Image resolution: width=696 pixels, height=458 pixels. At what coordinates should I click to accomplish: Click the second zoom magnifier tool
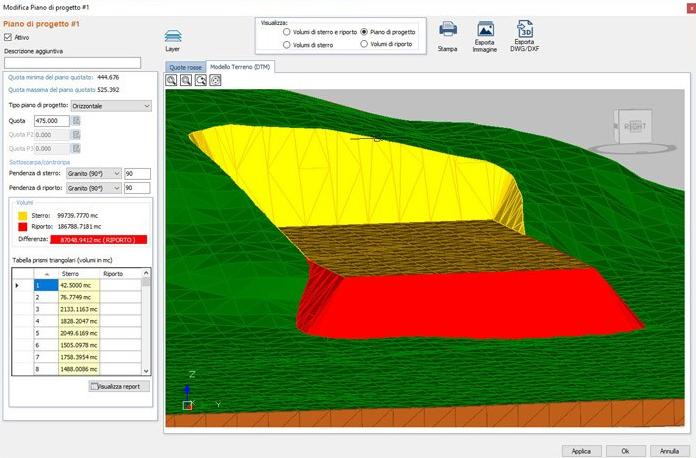pyautogui.click(x=186, y=80)
